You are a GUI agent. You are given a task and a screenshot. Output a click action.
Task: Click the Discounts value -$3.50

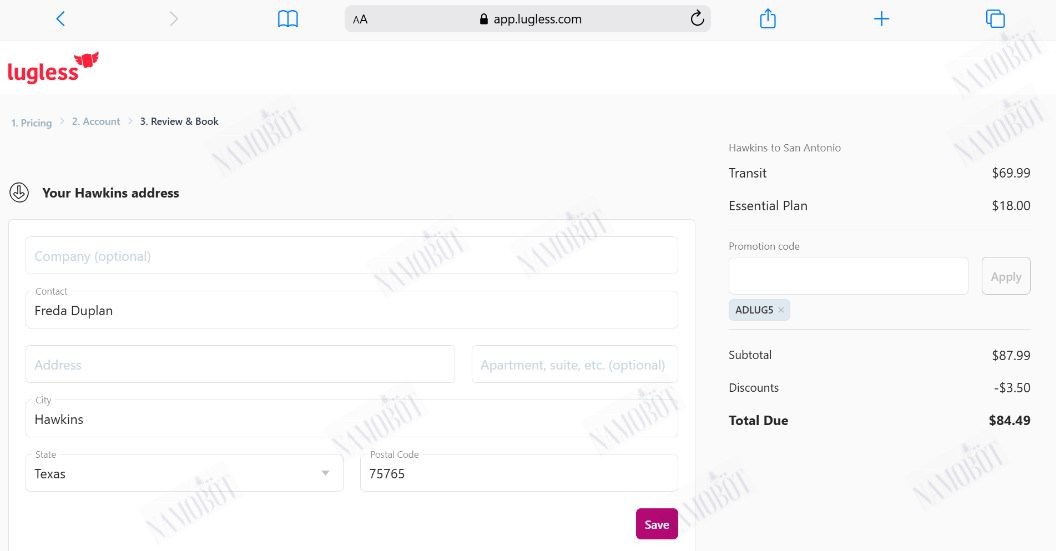pyautogui.click(x=1012, y=388)
